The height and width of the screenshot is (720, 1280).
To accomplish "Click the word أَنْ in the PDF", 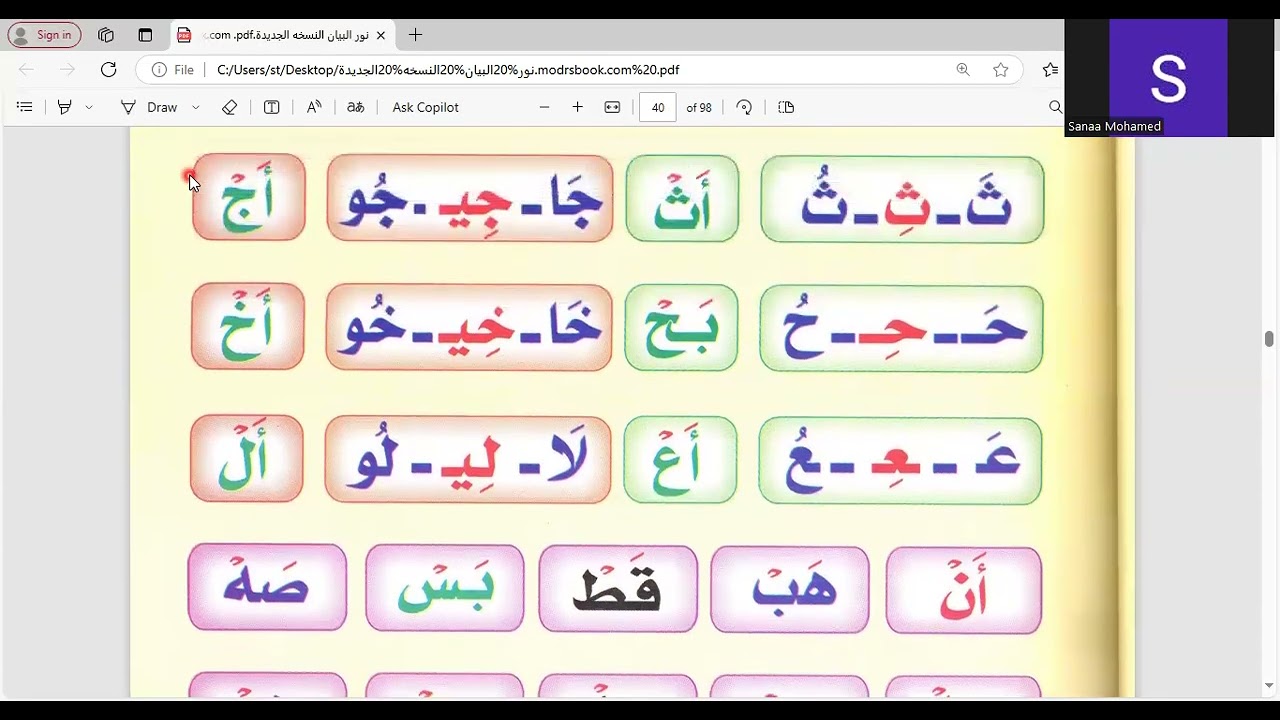I will tap(964, 590).
